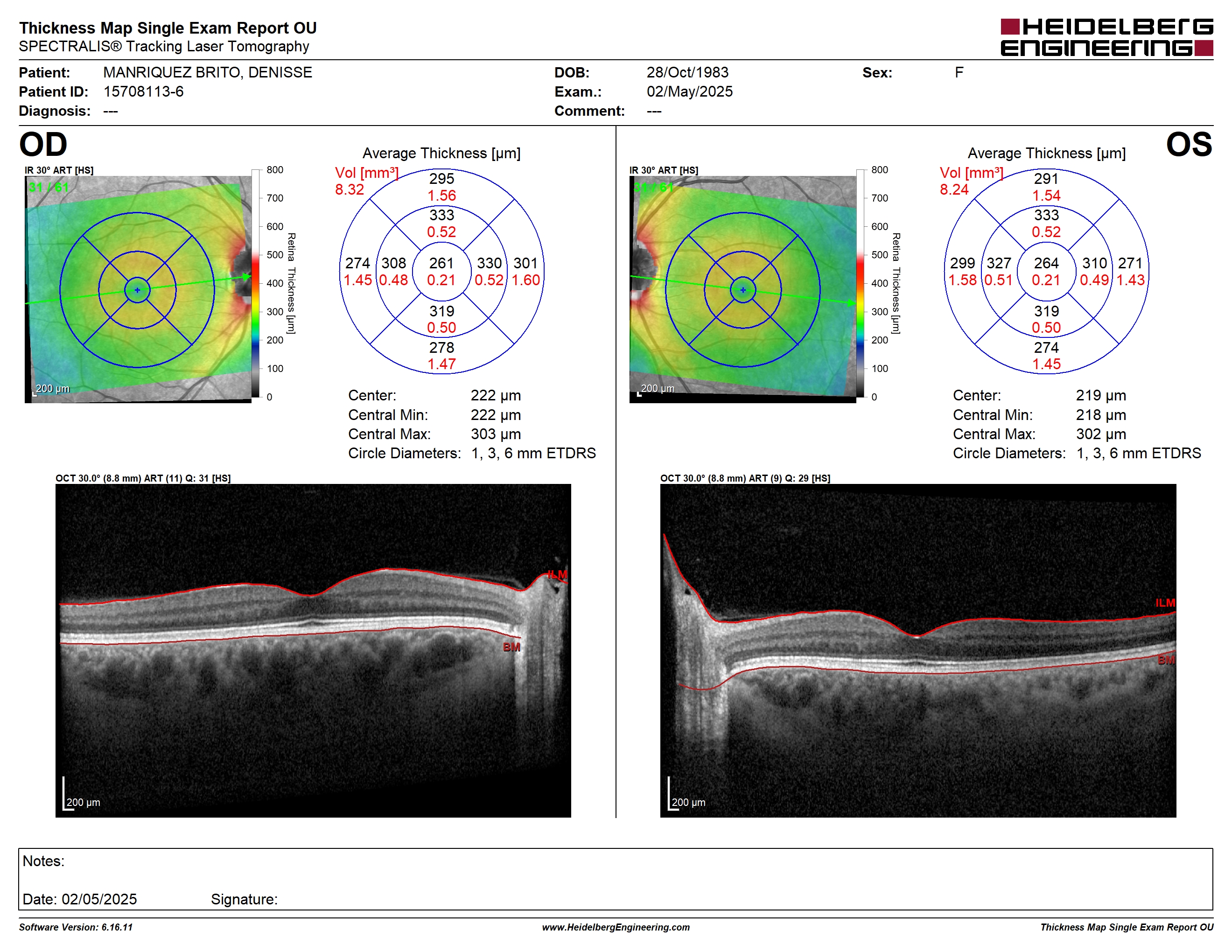Open the OS infrared fundus thickness map
Screen dimensions: 1232x952
[743, 289]
